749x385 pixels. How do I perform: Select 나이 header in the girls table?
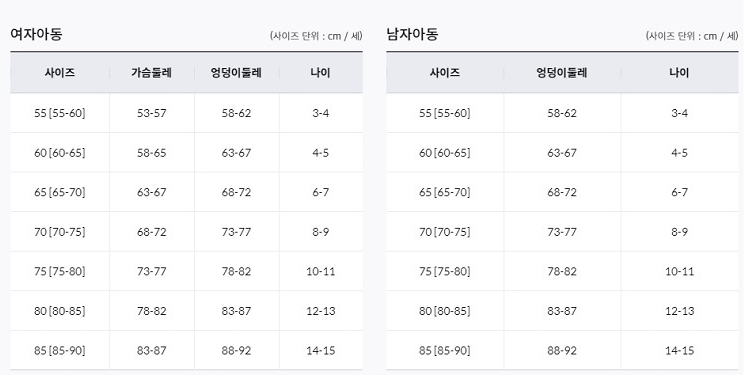click(320, 73)
